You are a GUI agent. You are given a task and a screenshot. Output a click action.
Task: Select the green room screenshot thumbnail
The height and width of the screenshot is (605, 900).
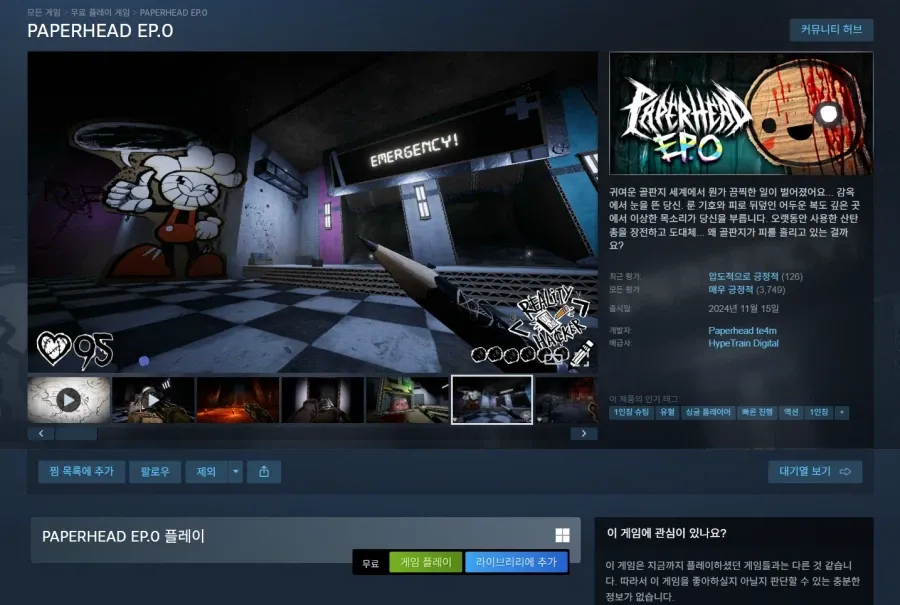(408, 400)
